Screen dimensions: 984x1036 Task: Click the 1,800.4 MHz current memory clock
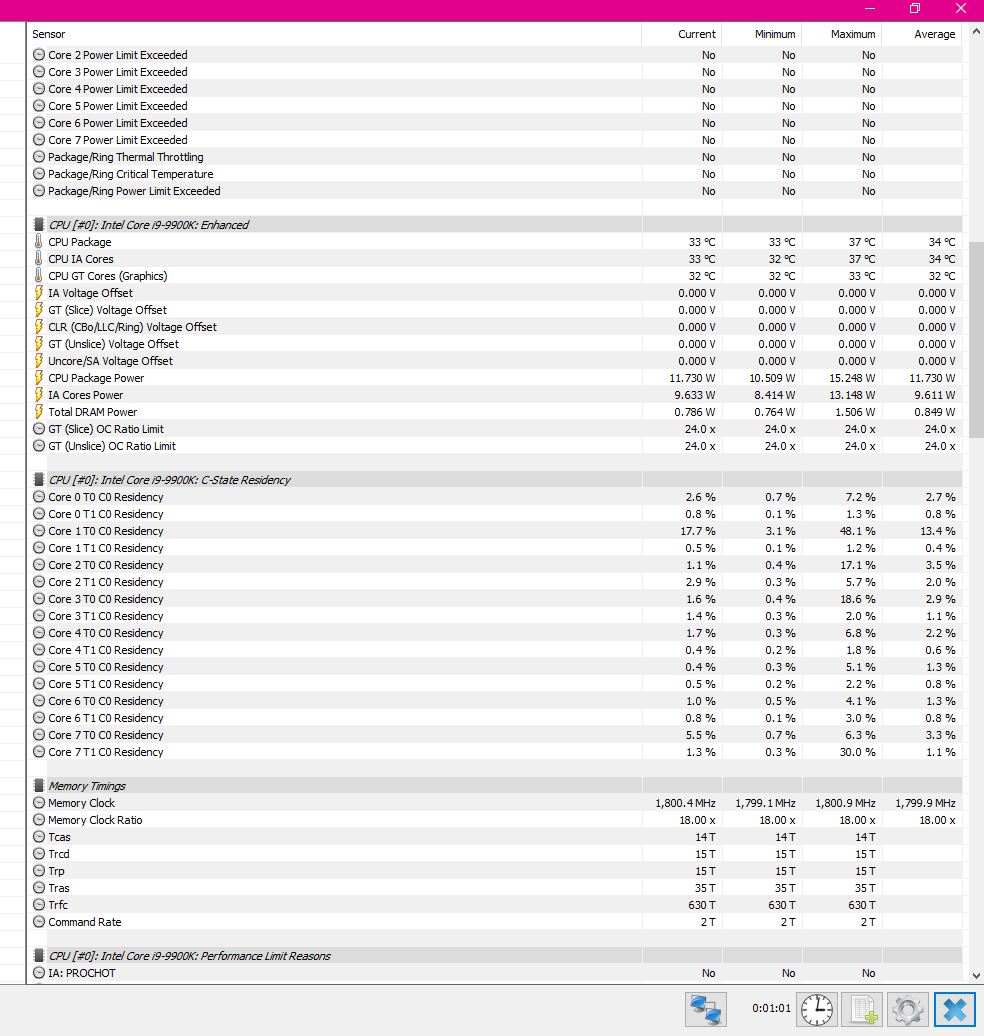click(685, 803)
